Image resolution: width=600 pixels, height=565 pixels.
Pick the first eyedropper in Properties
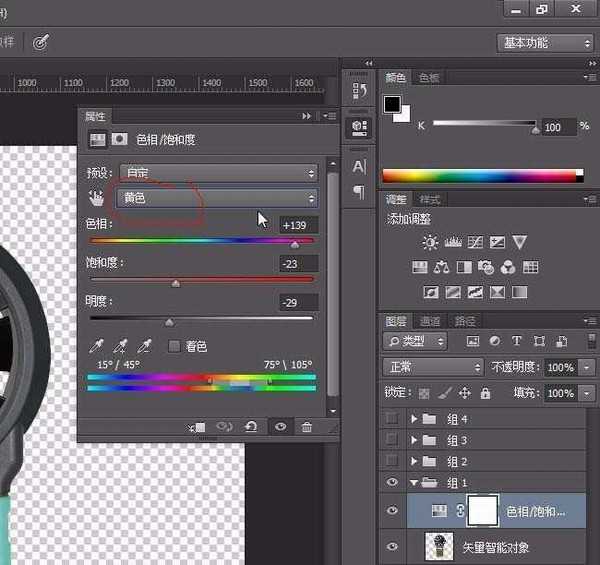(97, 346)
